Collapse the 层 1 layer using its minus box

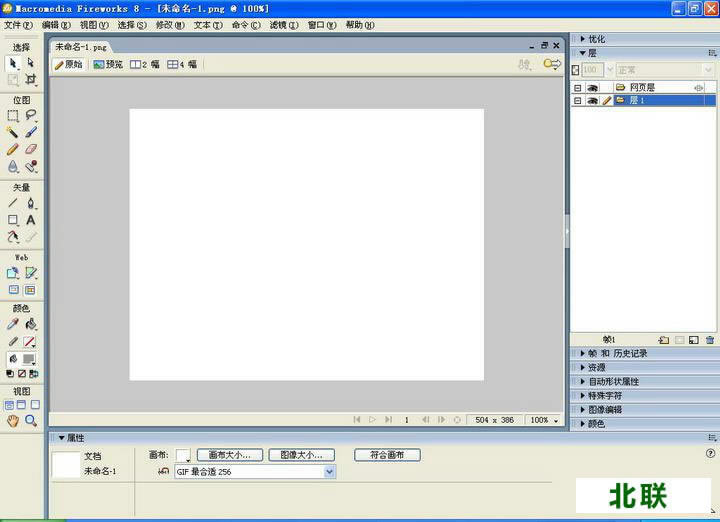click(577, 101)
